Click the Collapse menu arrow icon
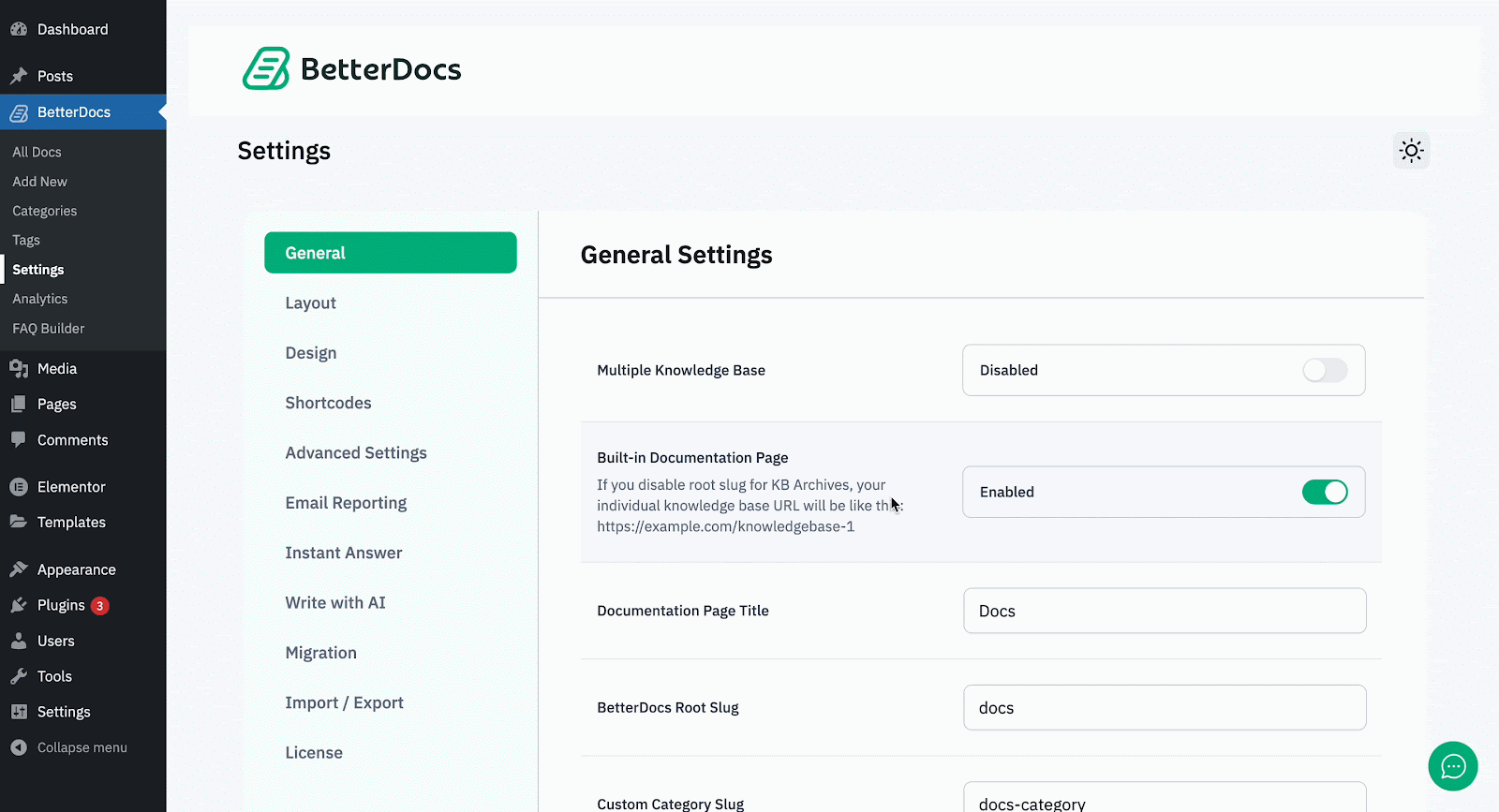1499x812 pixels. point(19,748)
